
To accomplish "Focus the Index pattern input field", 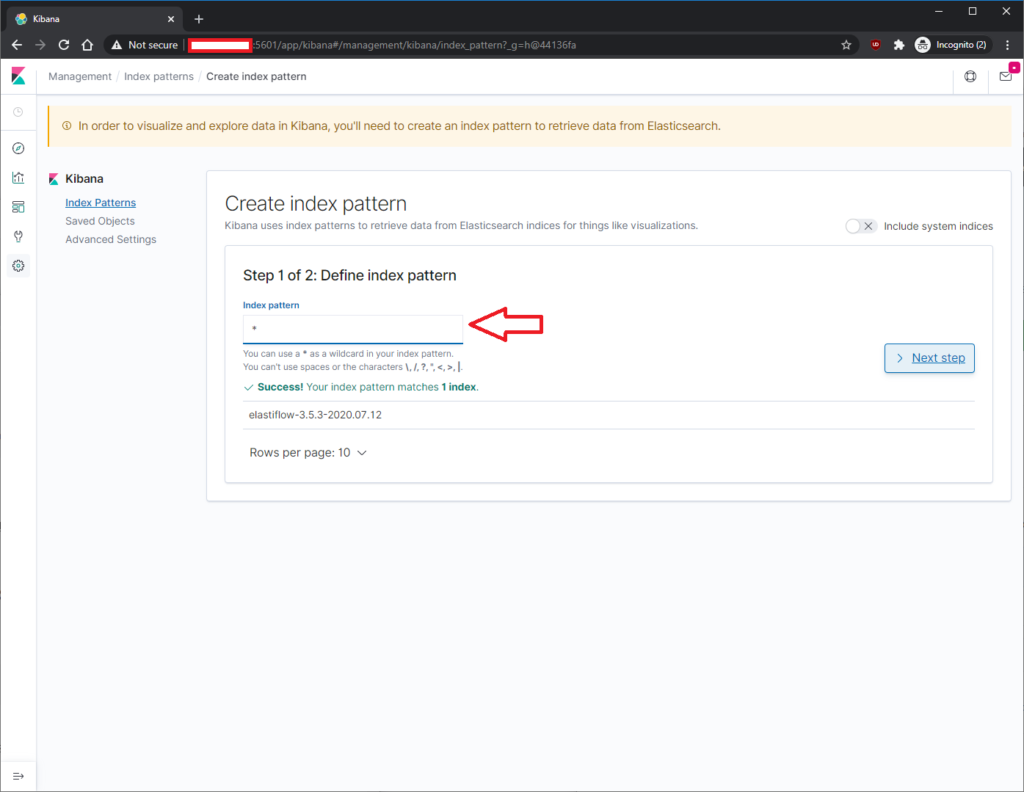I will pyautogui.click(x=353, y=329).
